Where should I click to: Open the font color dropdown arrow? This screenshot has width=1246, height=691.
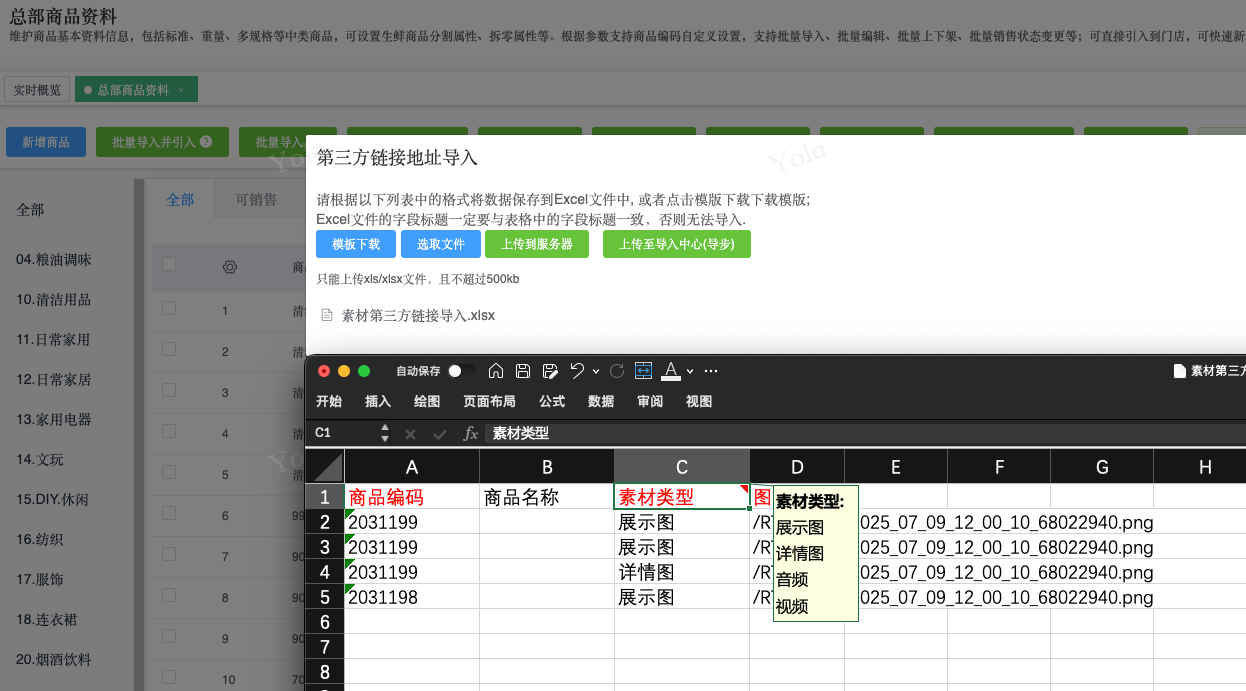(x=690, y=372)
